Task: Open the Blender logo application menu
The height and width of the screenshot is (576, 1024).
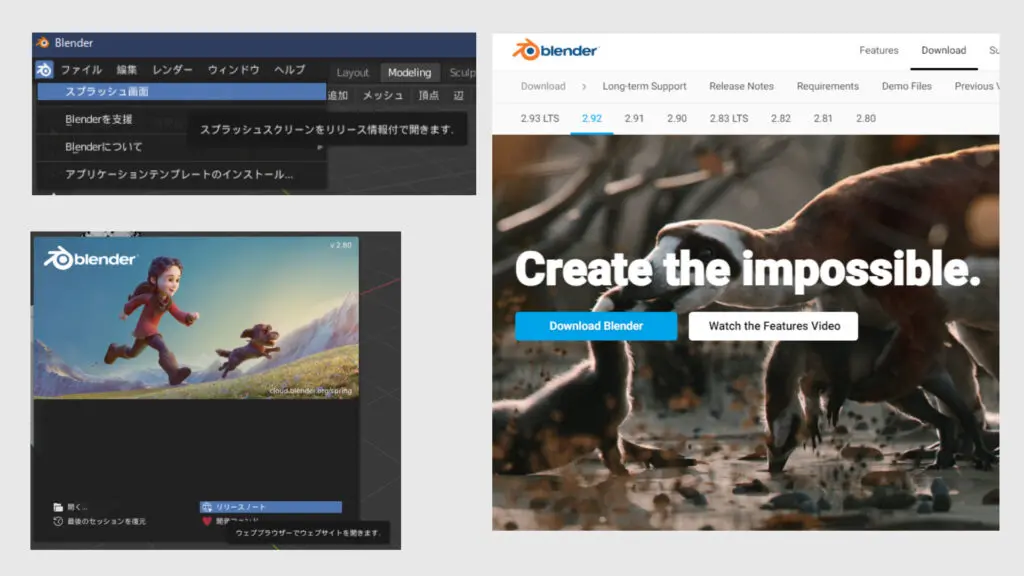Action: 44,69
